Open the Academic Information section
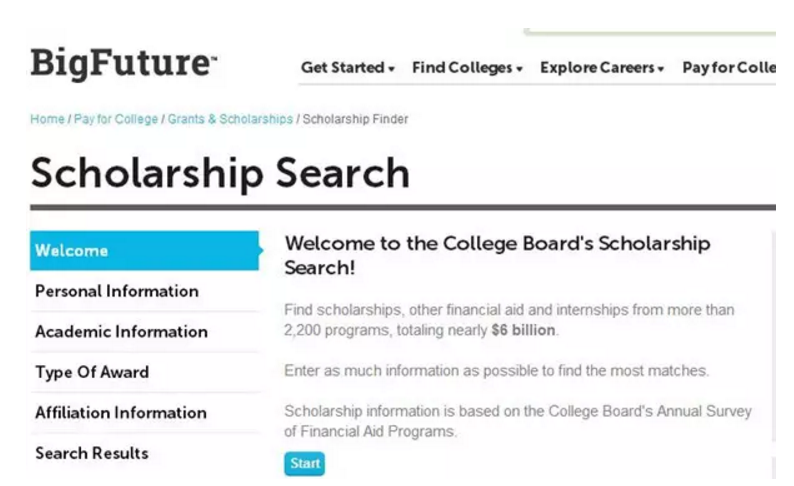This screenshot has height=486, width=794. pyautogui.click(x=121, y=332)
